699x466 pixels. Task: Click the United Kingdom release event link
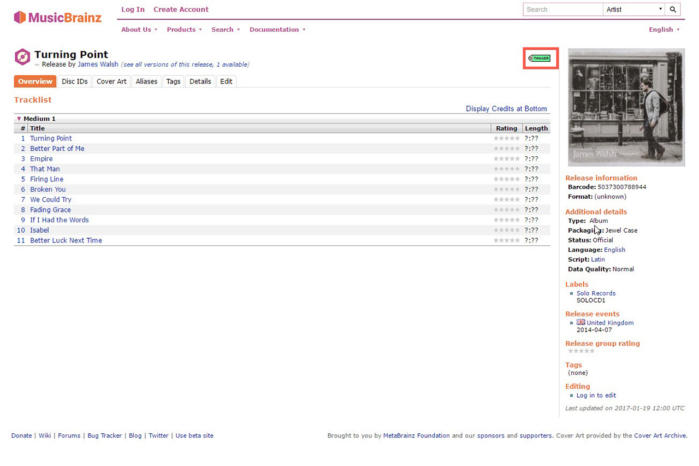pos(610,322)
